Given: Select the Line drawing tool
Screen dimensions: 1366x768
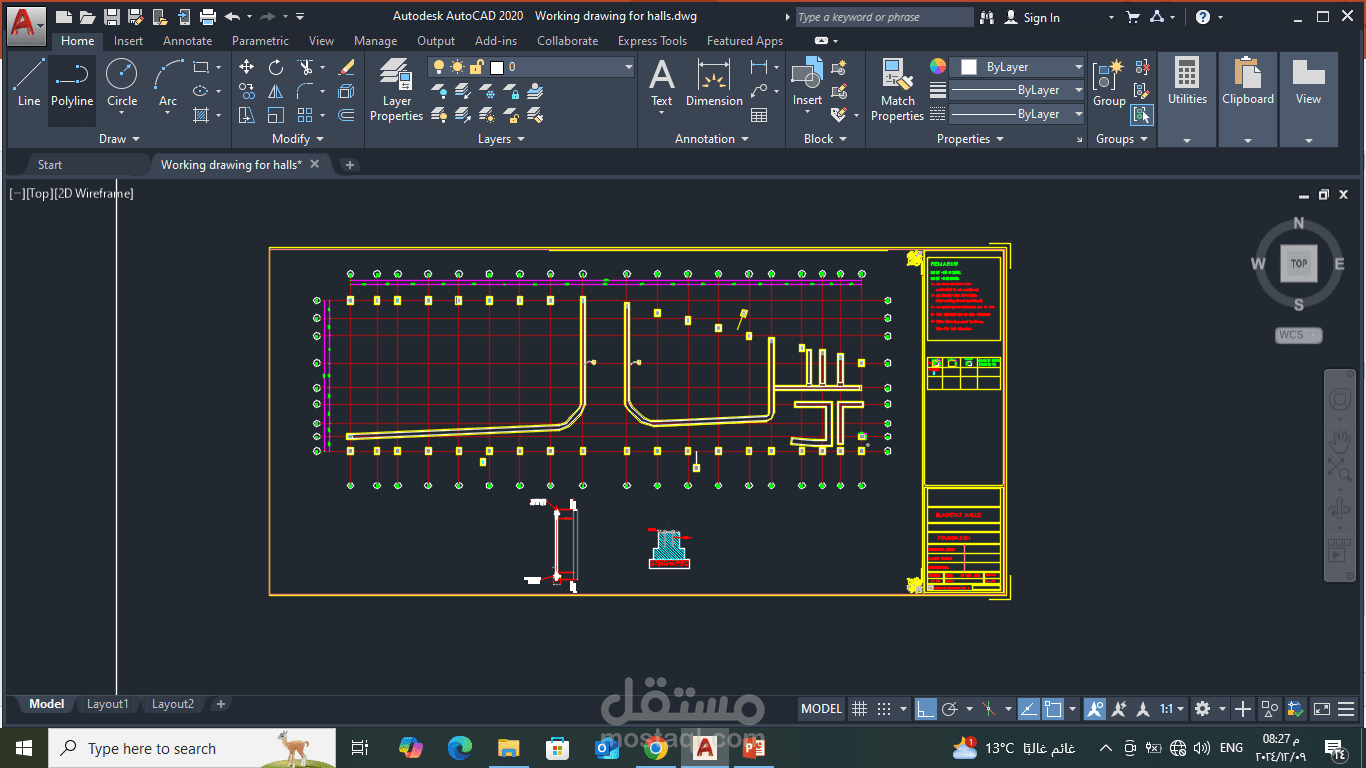Looking at the screenshot, I should [x=29, y=84].
